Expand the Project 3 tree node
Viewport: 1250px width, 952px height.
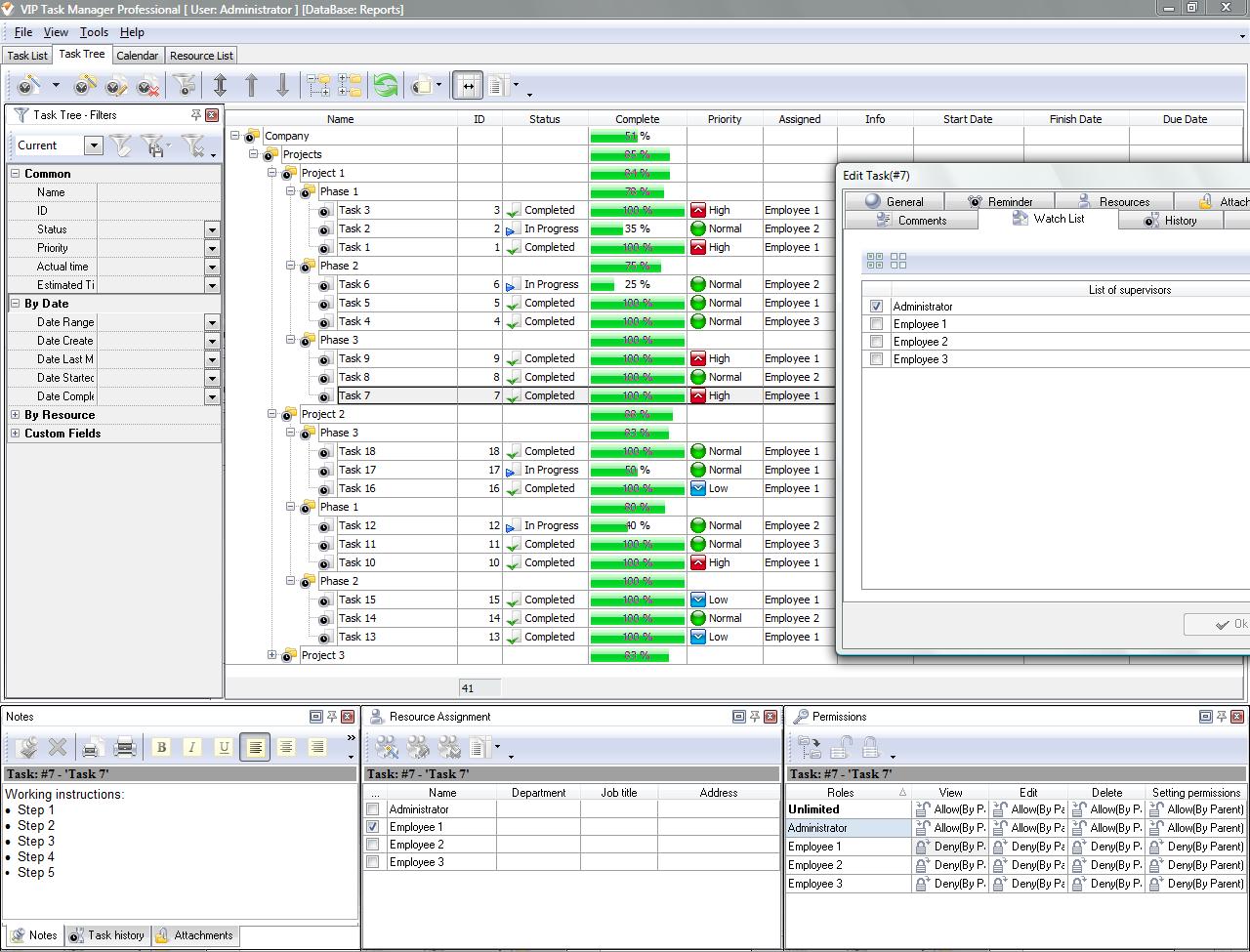(272, 655)
